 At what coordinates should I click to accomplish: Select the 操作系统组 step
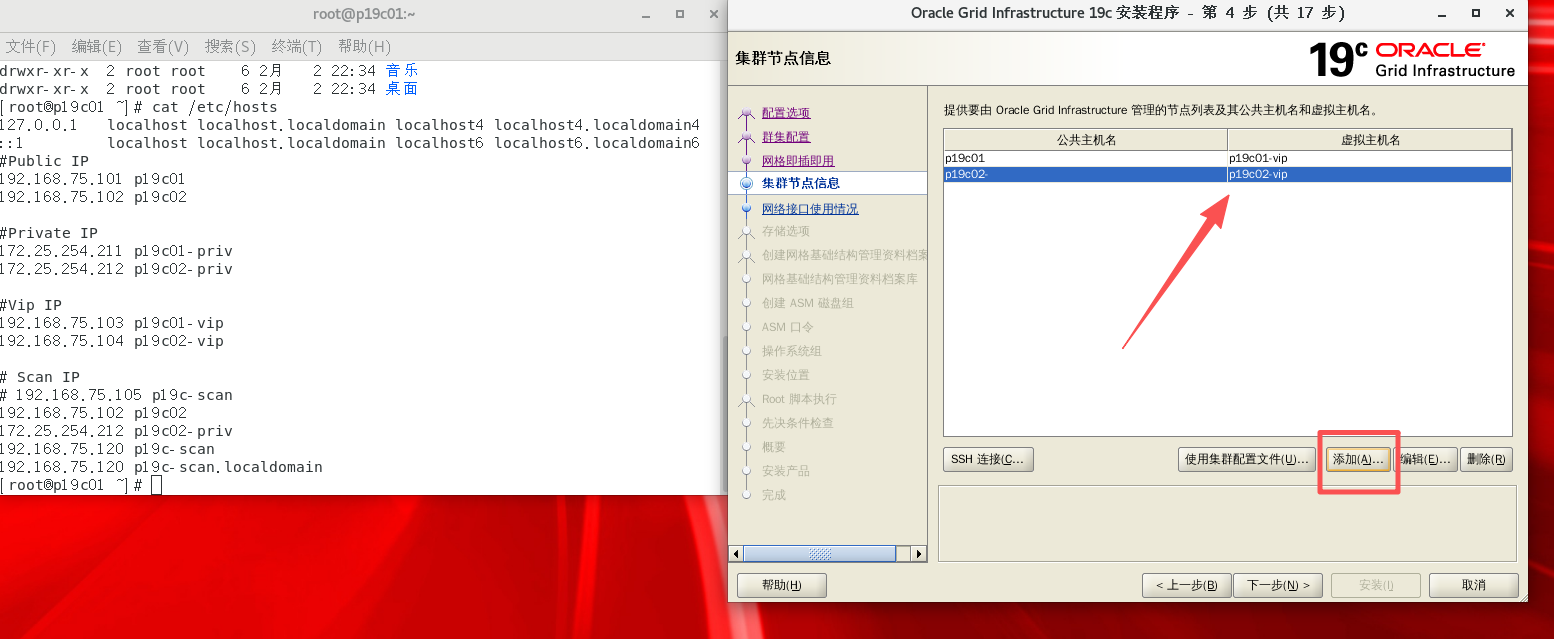[792, 351]
